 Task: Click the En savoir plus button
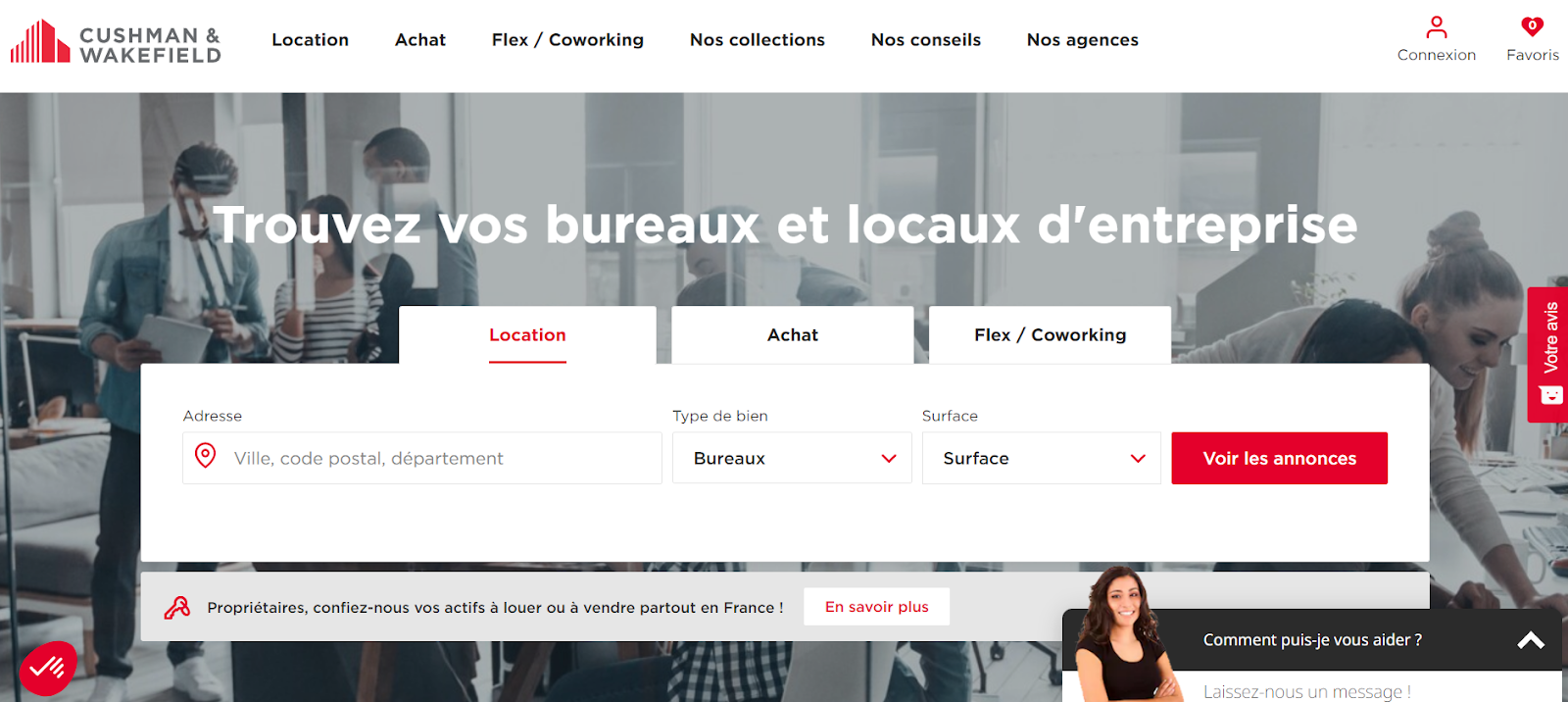tap(877, 607)
